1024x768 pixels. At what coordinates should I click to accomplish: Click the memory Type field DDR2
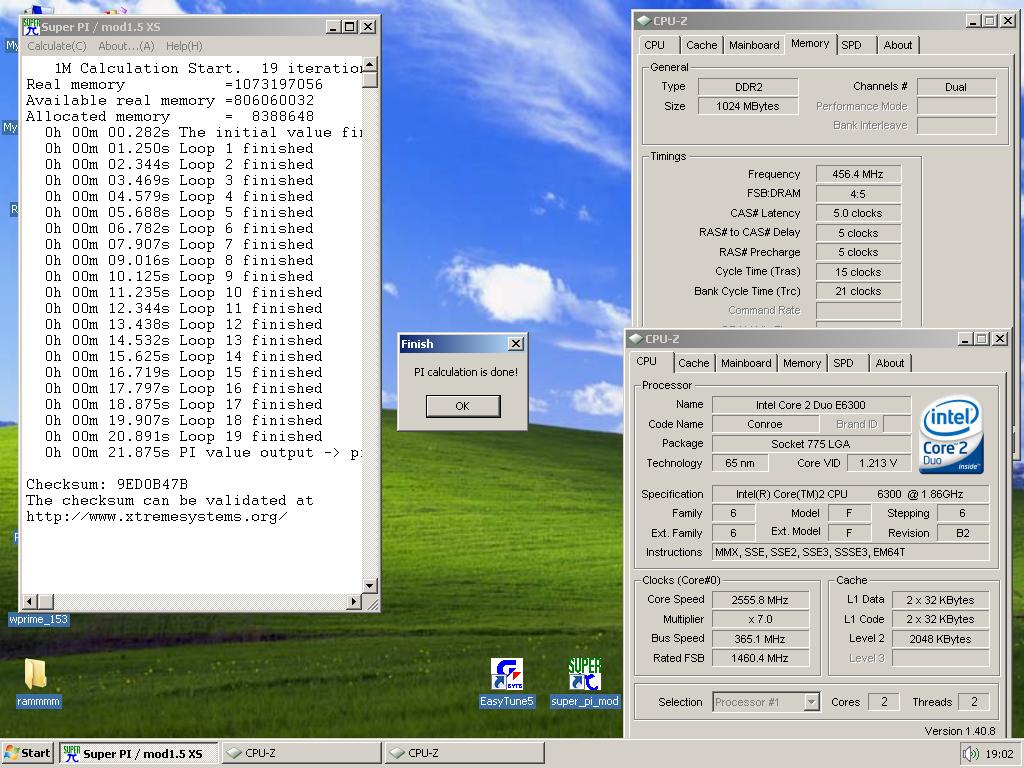pyautogui.click(x=748, y=87)
